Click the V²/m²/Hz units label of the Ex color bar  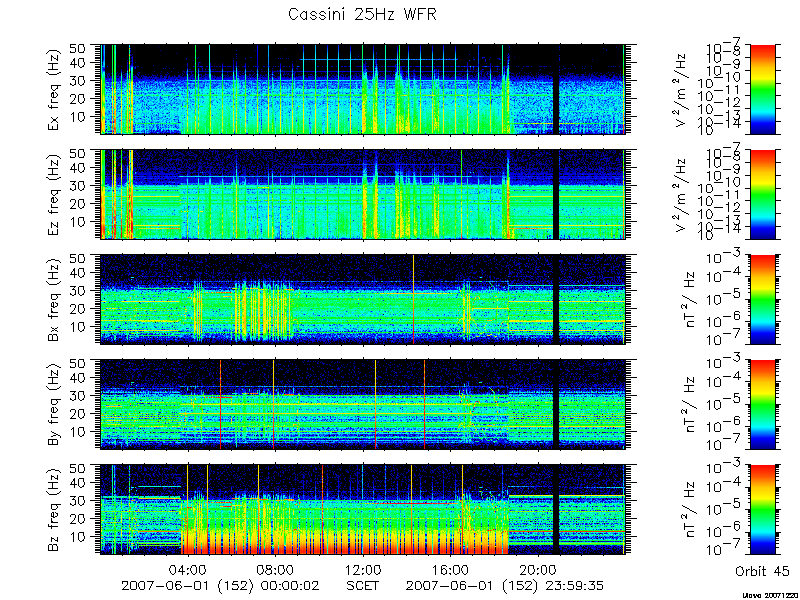click(683, 90)
